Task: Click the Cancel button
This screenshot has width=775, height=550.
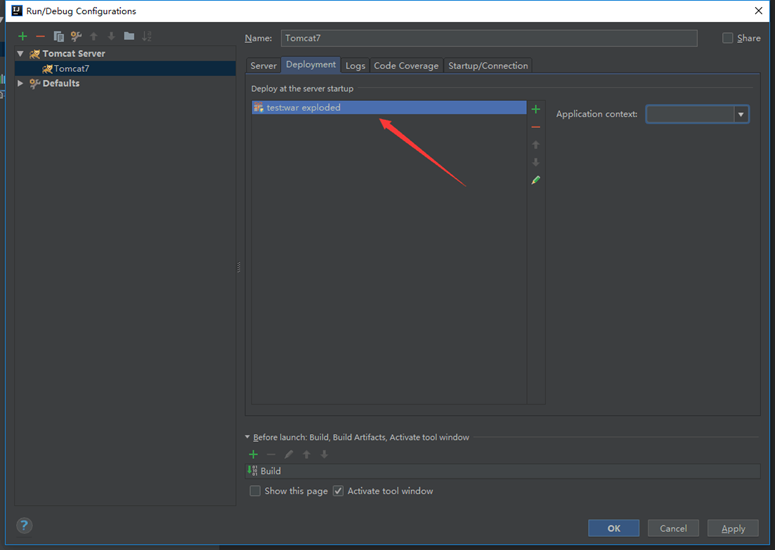Action: coord(673,528)
